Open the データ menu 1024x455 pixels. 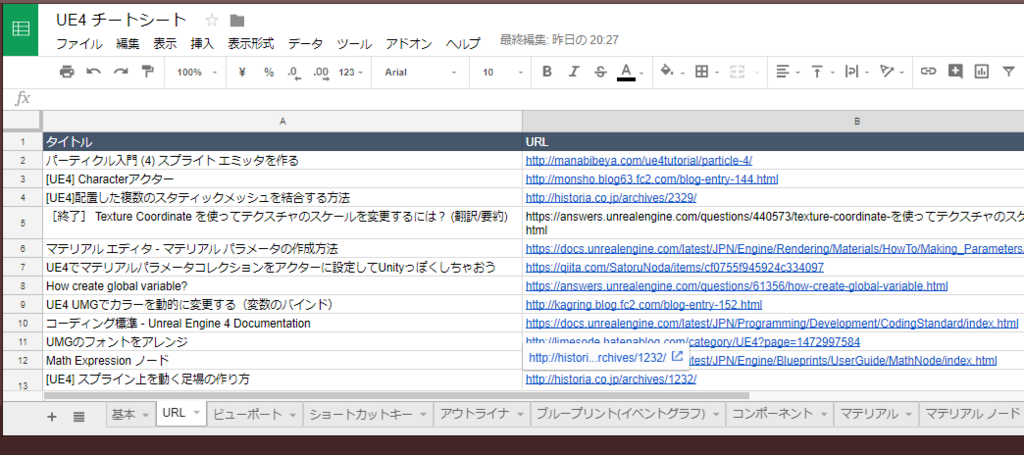click(306, 44)
